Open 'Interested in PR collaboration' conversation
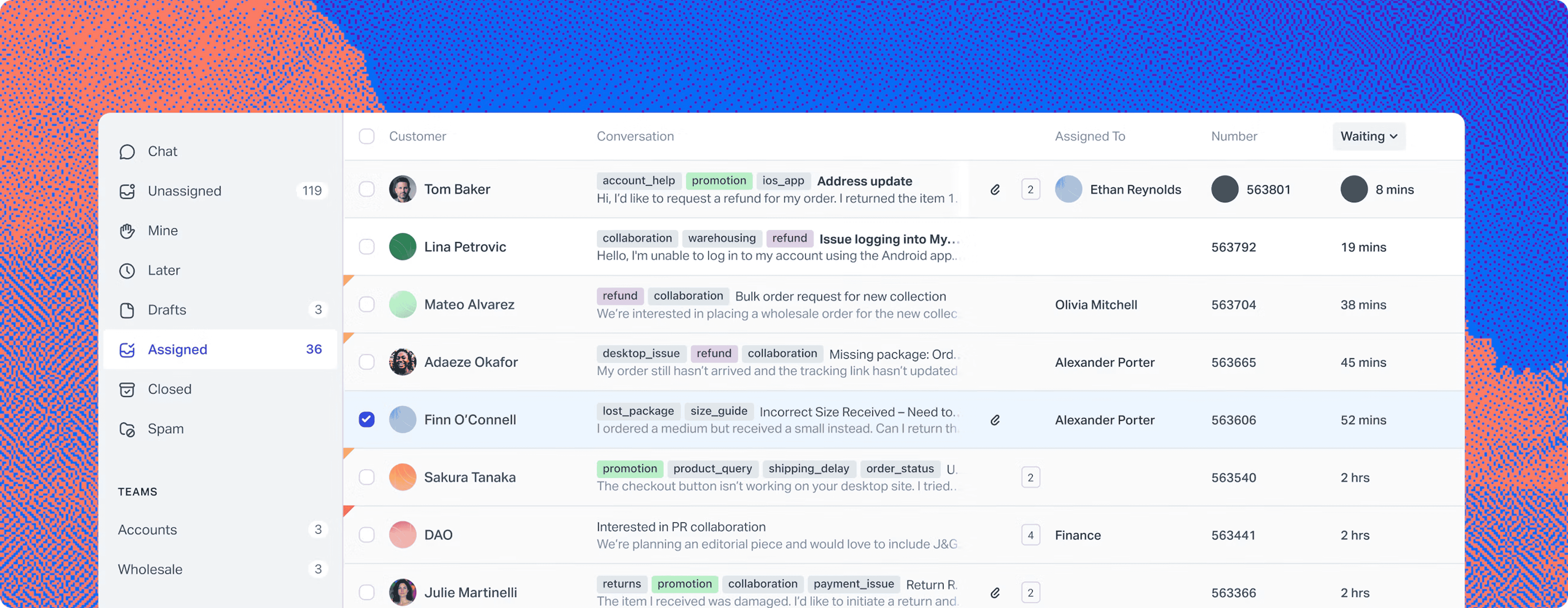The width and height of the screenshot is (1568, 608). point(680,527)
